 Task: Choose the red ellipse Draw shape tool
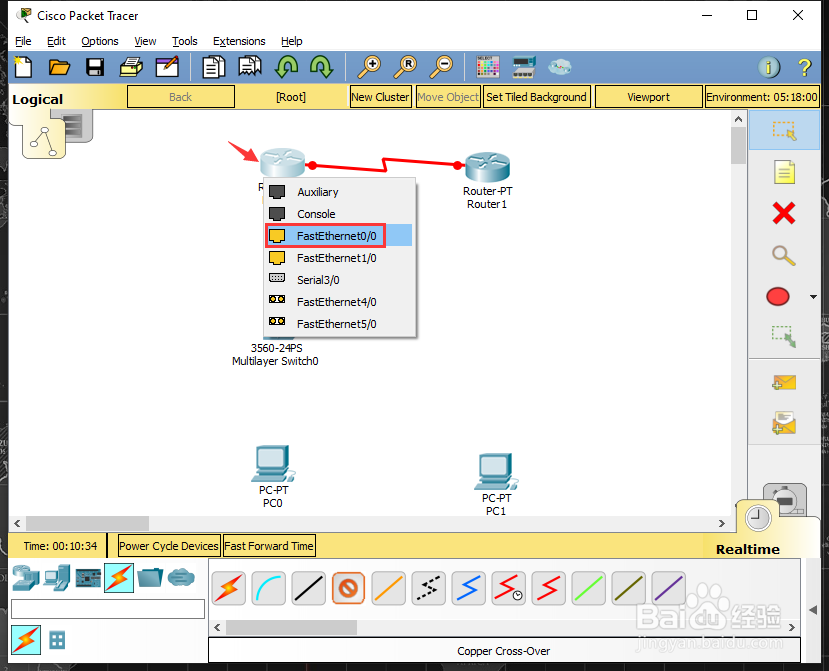coord(778,297)
